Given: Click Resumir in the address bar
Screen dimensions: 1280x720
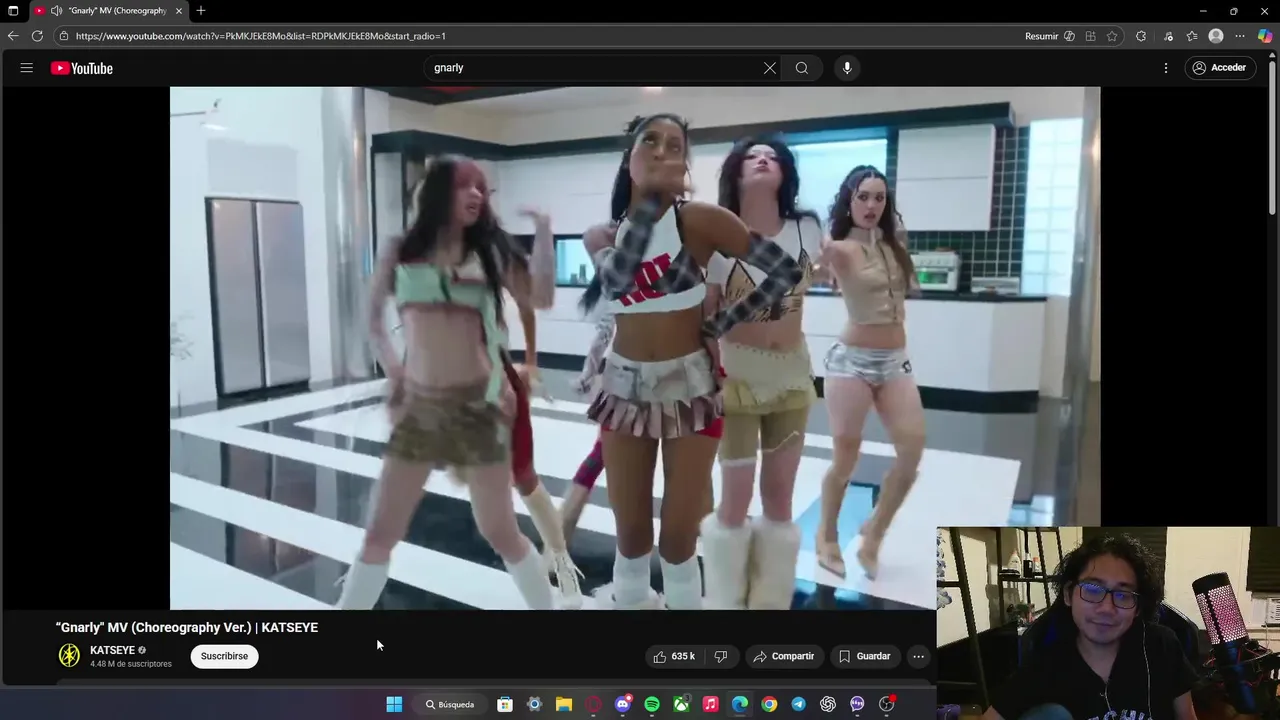Looking at the screenshot, I should pyautogui.click(x=1049, y=36).
